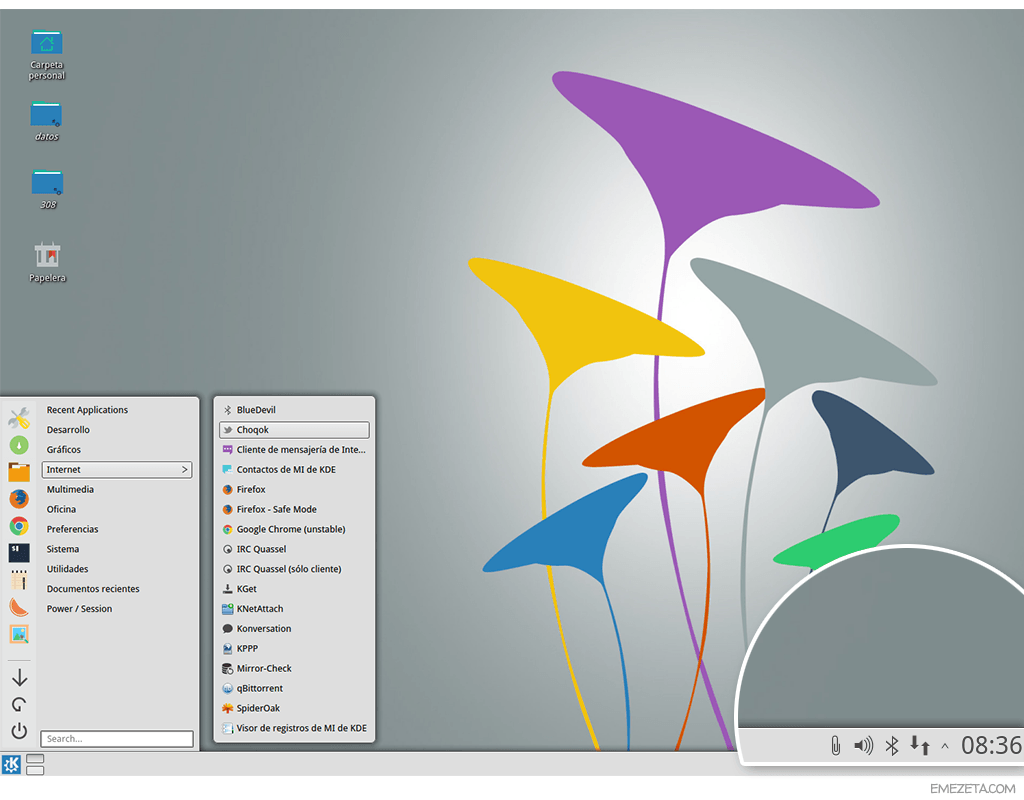
Task: Launch Choqok from the Internet submenu
Action: click(x=295, y=430)
